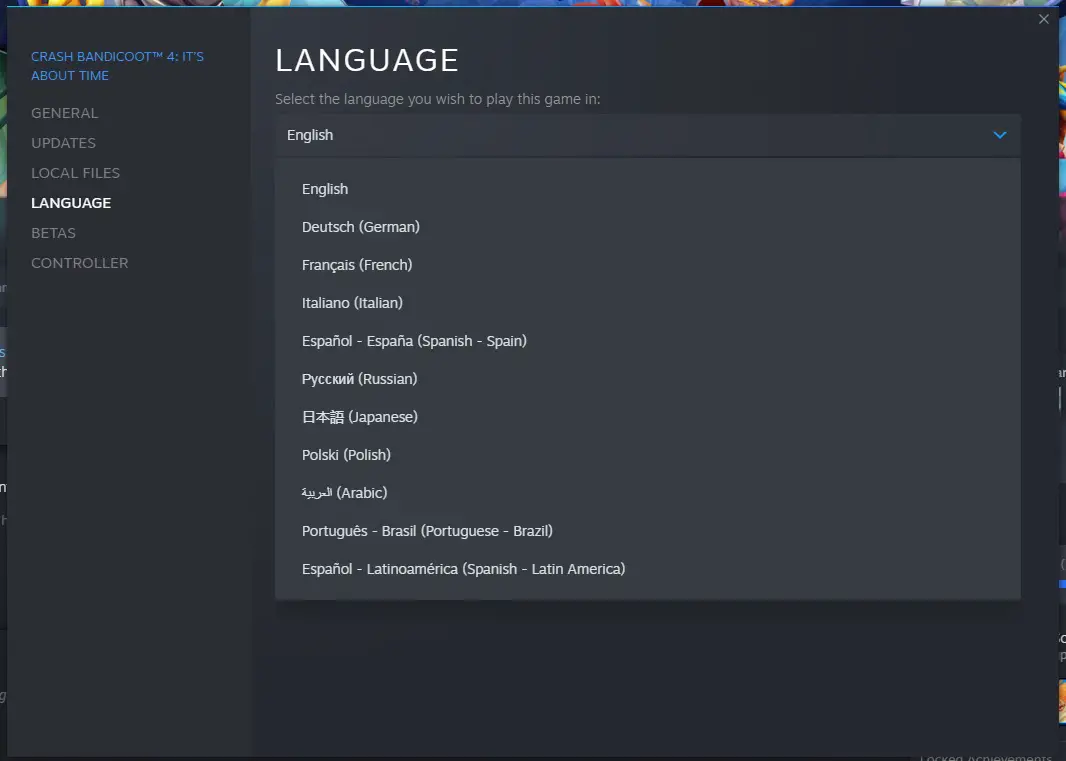Image resolution: width=1066 pixels, height=761 pixels.
Task: Pick Italiano (Italian) language
Action: point(647,303)
